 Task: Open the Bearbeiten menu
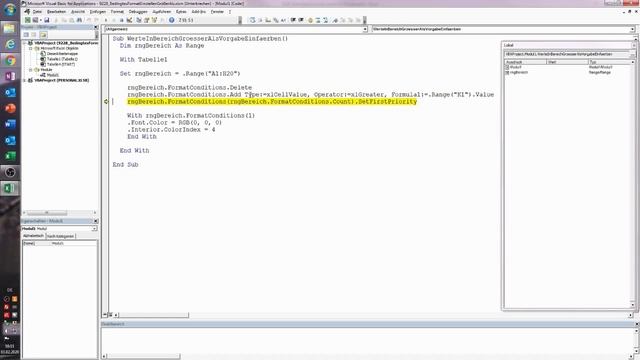(x=56, y=12)
